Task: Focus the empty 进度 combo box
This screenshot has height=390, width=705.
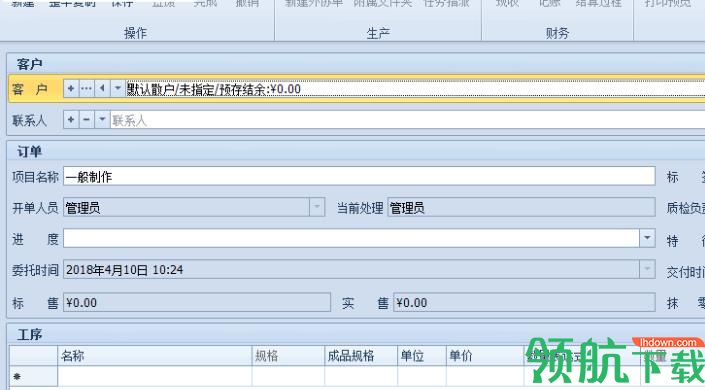Action: tap(351, 238)
